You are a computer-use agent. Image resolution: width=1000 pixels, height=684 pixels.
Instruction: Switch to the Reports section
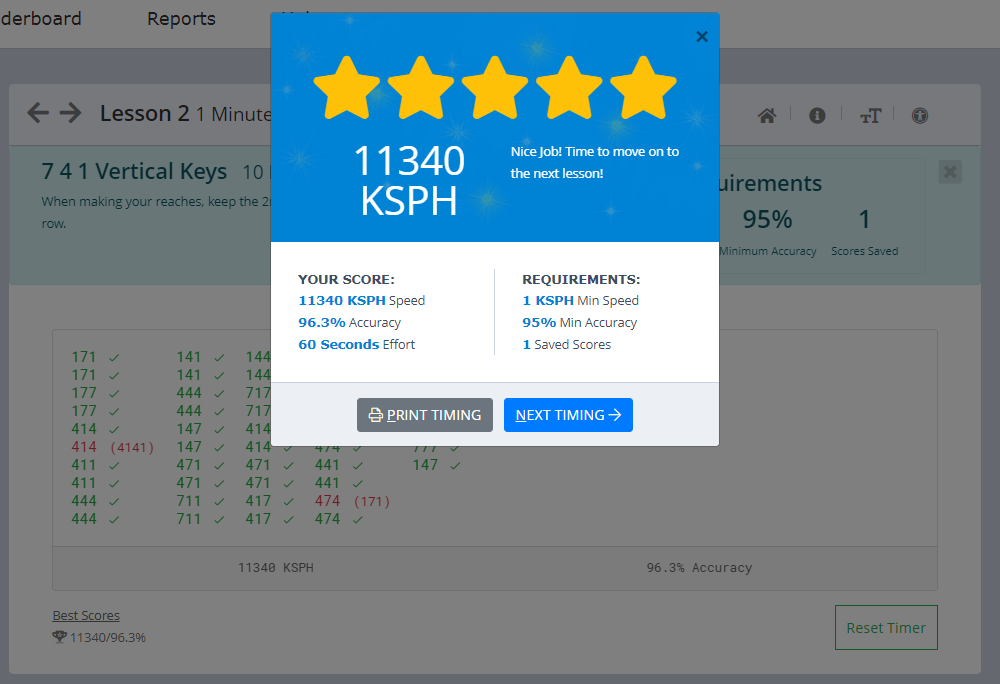tap(181, 18)
